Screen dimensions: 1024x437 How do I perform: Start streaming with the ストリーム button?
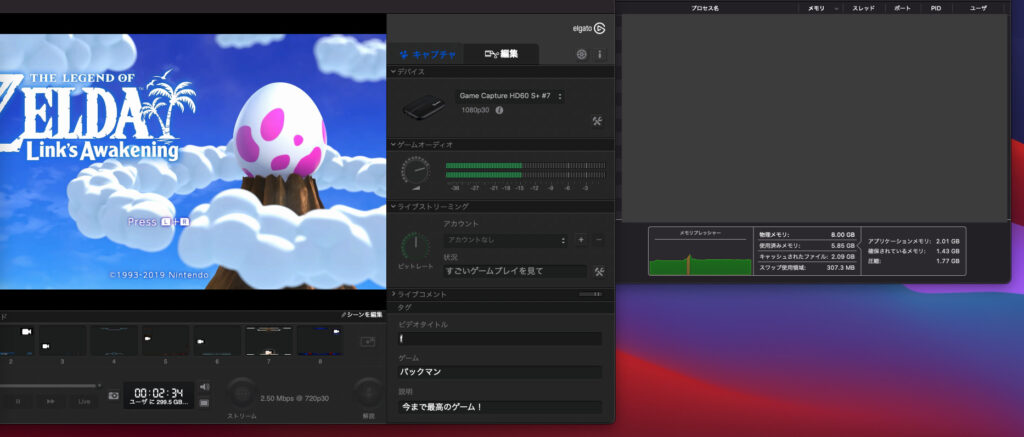click(242, 393)
